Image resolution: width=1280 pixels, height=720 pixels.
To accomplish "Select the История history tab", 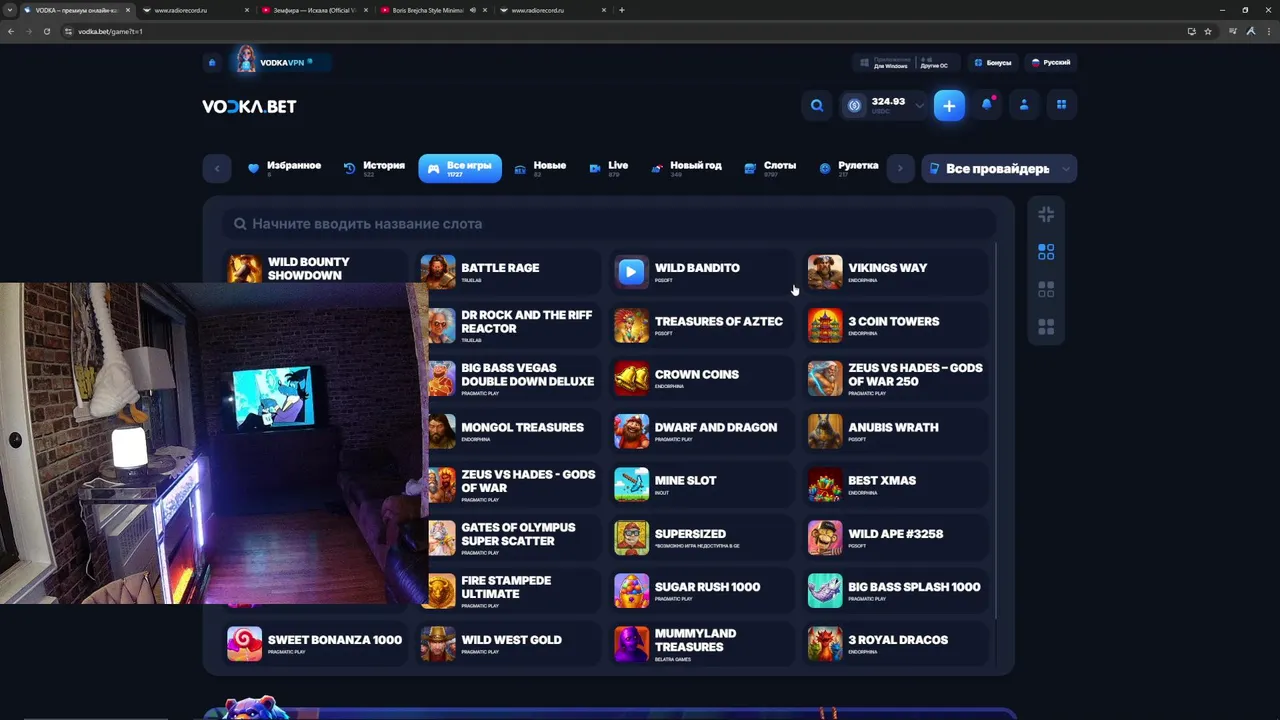I will [374, 168].
